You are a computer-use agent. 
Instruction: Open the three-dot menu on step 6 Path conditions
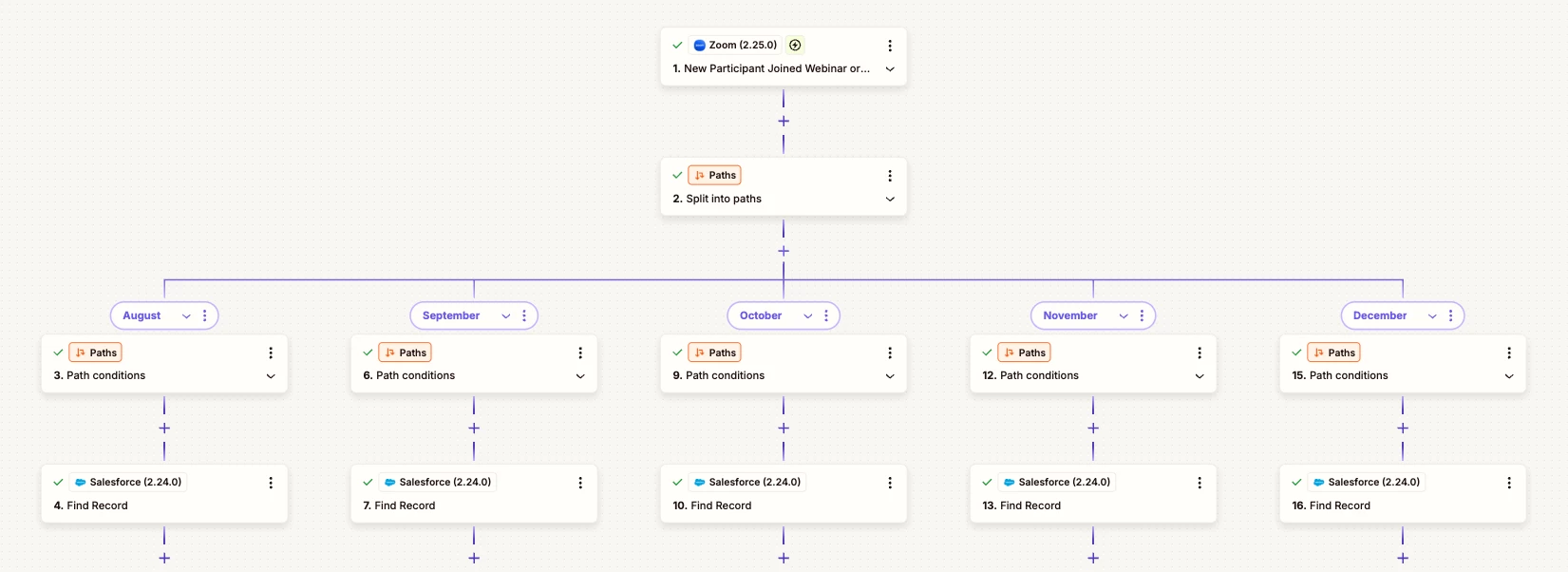point(580,353)
